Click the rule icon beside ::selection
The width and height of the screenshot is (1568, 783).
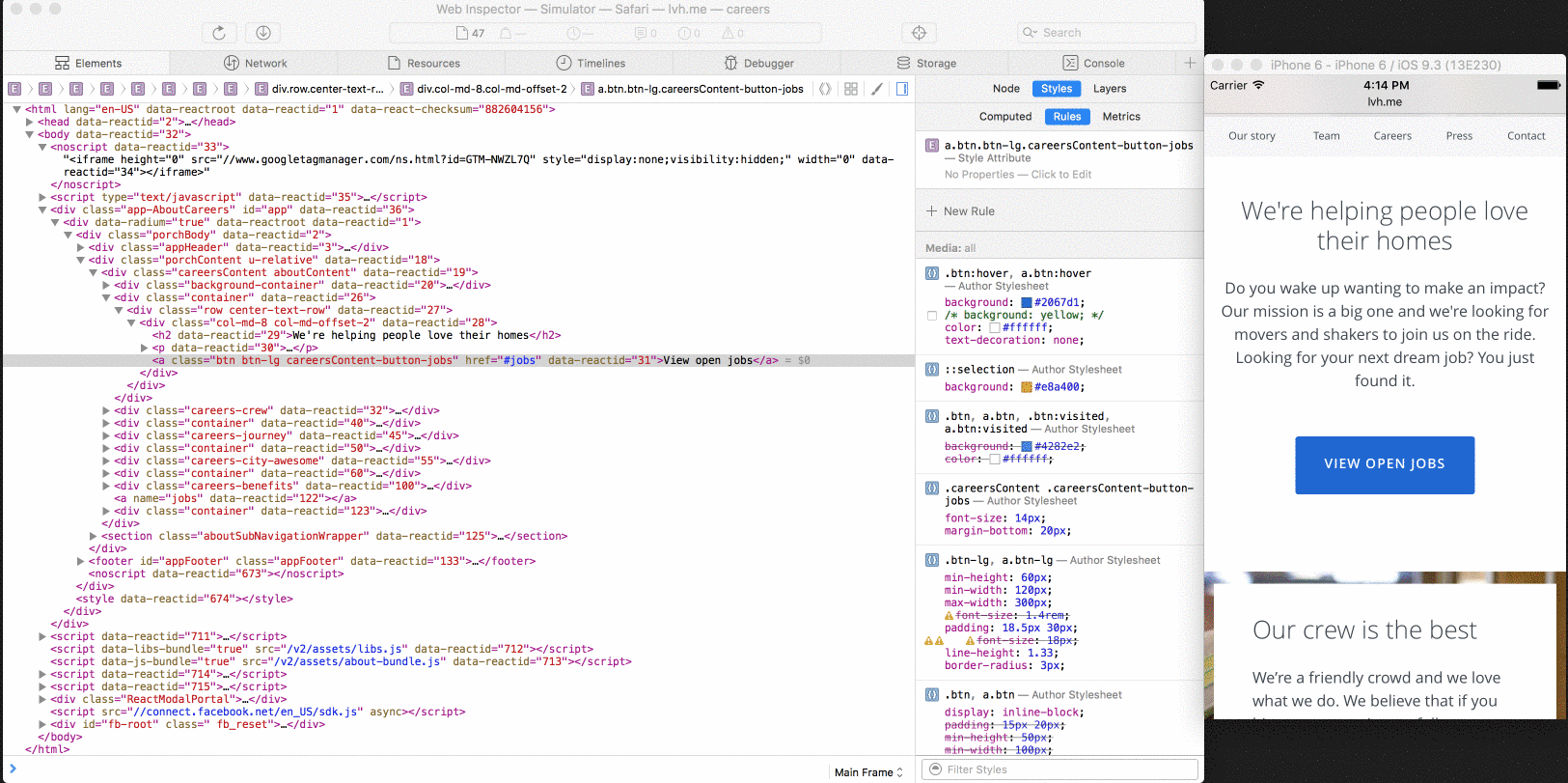(932, 369)
